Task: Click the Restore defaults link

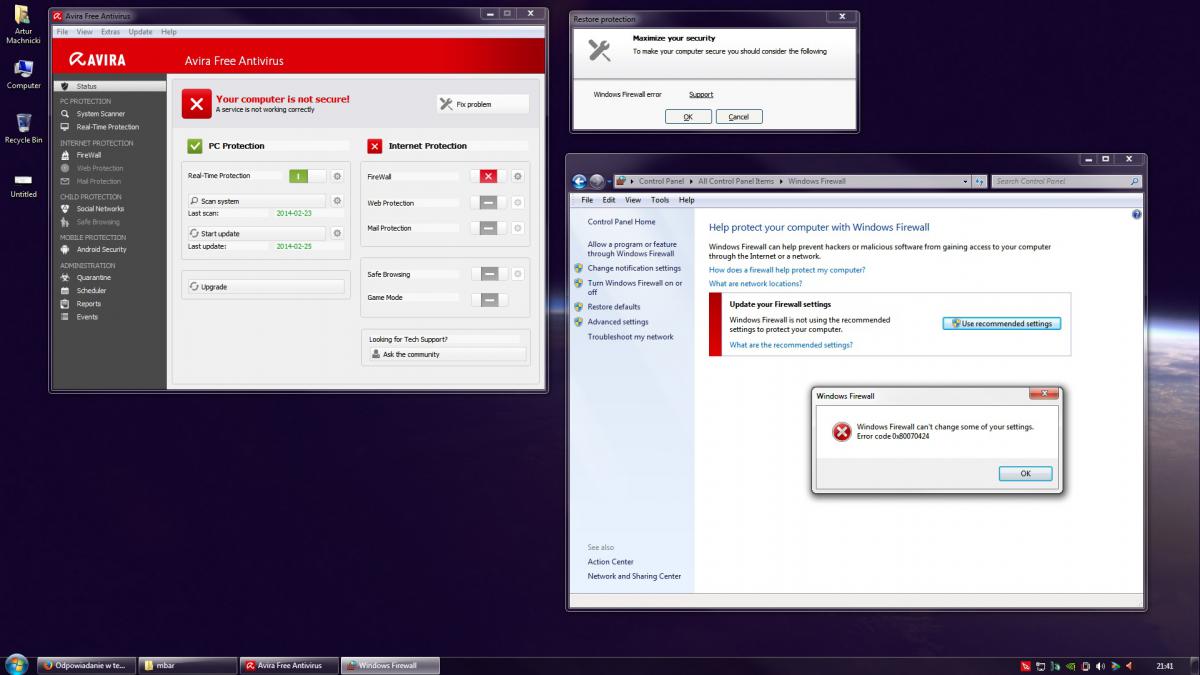Action: (x=614, y=307)
